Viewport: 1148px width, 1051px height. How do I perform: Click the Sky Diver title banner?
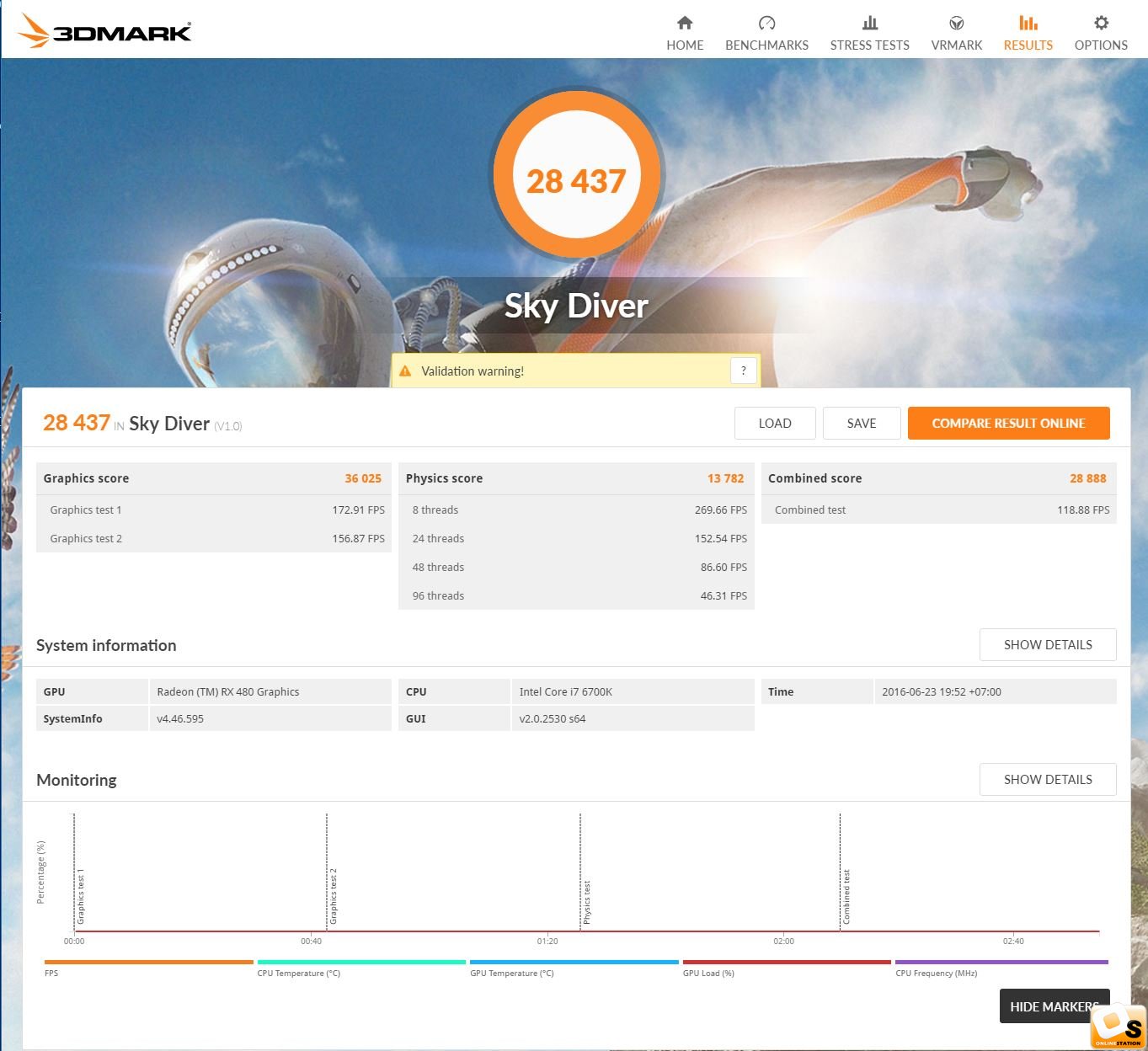(576, 306)
